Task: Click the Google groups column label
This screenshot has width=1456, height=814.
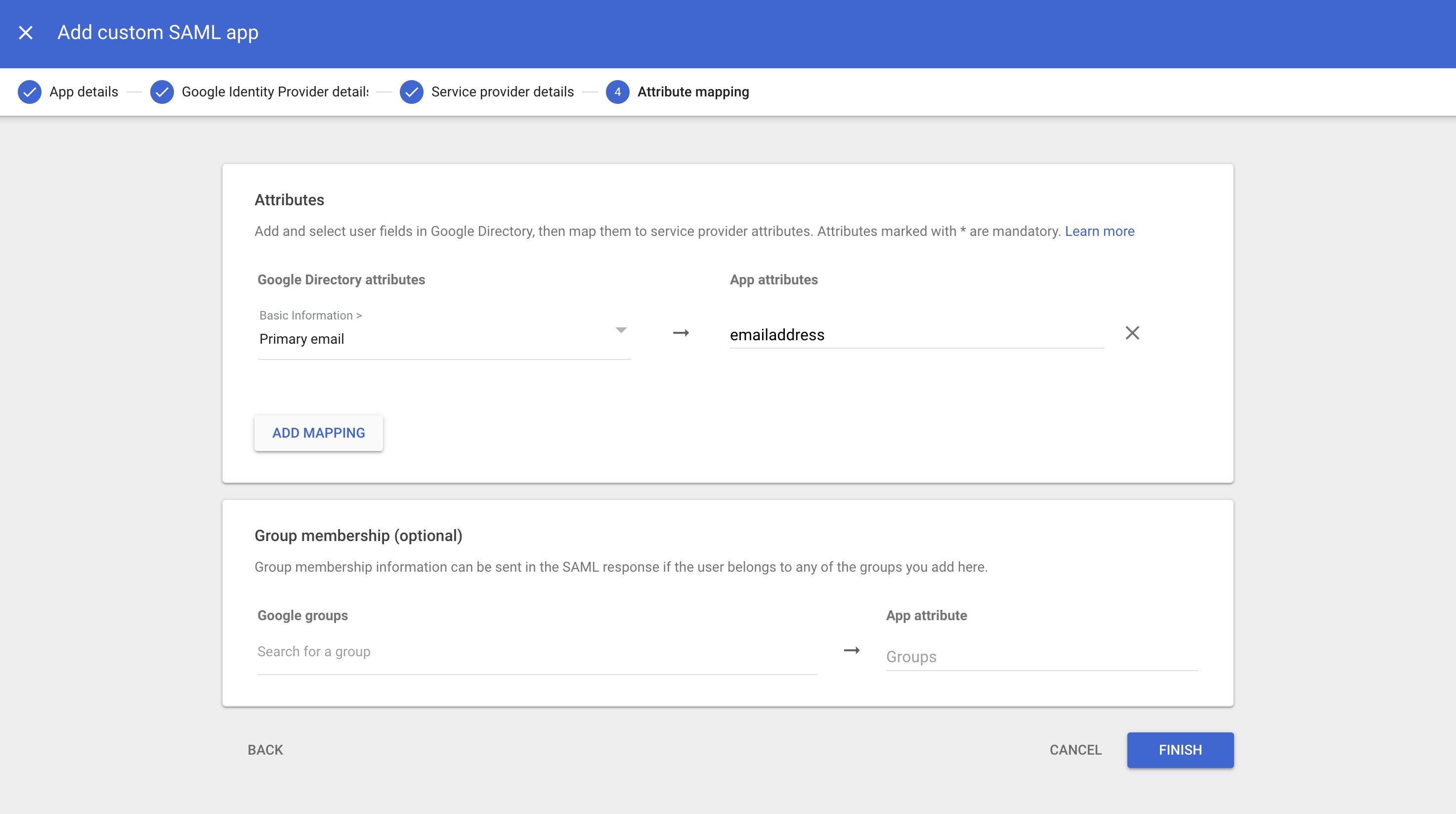Action: pyautogui.click(x=302, y=616)
